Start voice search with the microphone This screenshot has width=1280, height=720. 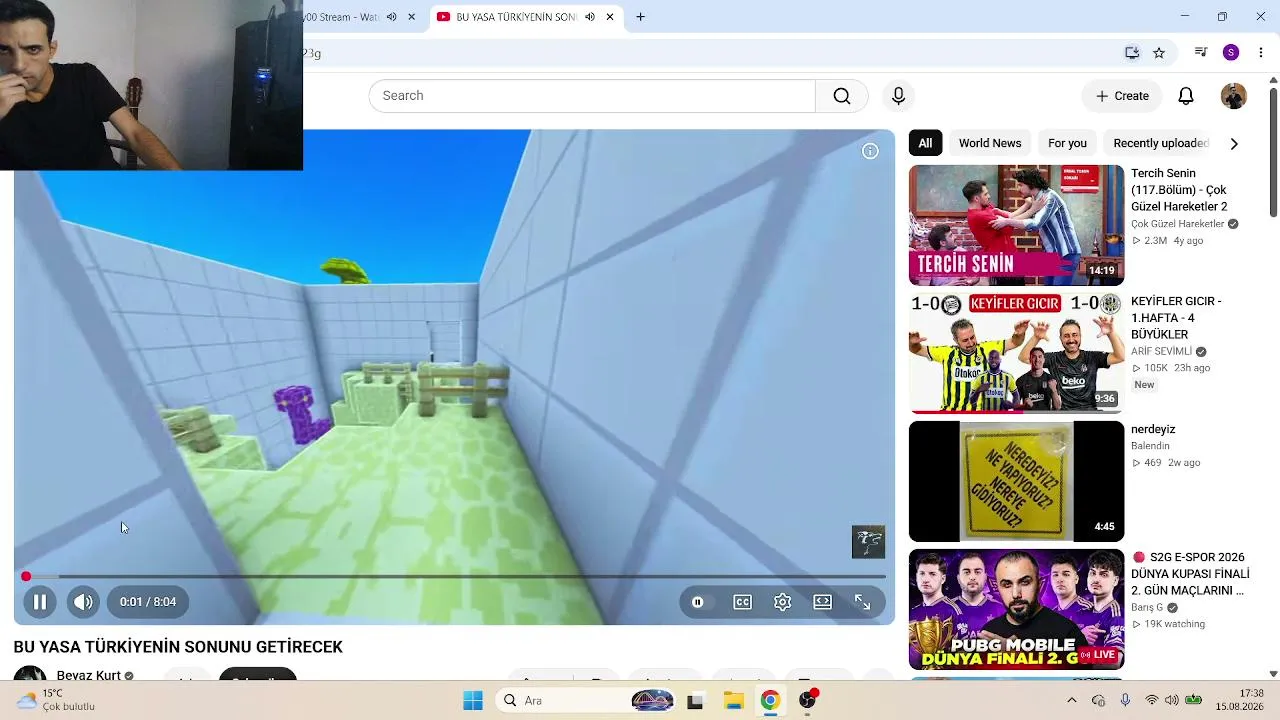point(898,96)
